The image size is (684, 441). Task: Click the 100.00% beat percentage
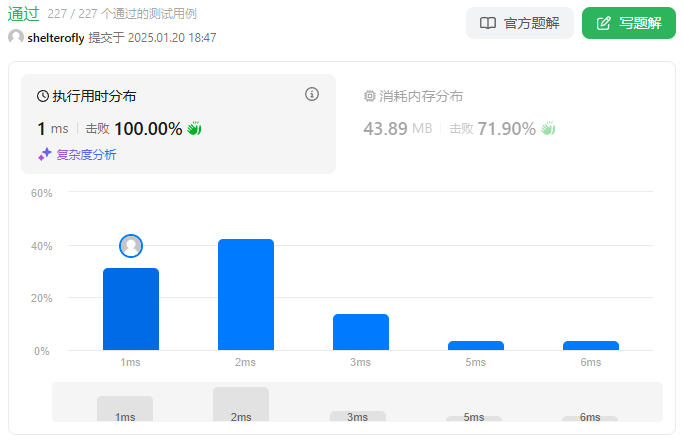148,129
